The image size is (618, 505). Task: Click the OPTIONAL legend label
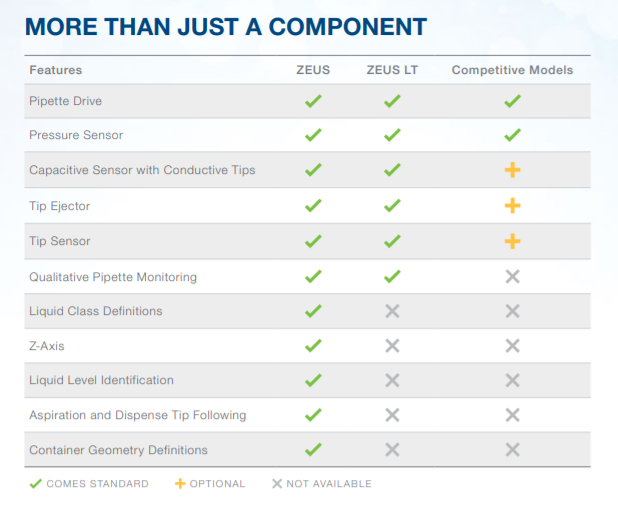[x=217, y=484]
